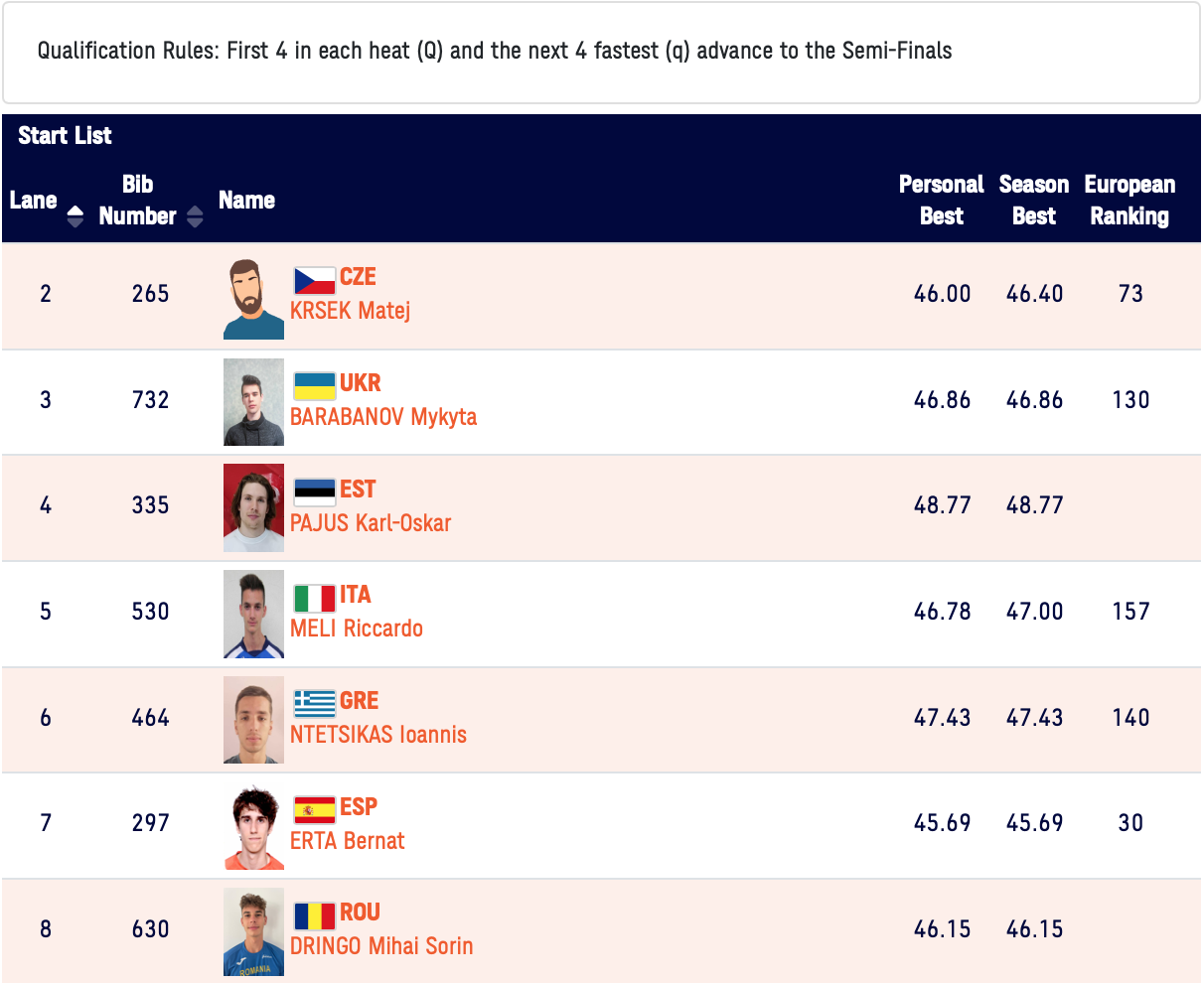
Task: Click the European Ranking column header
Action: click(x=1129, y=200)
